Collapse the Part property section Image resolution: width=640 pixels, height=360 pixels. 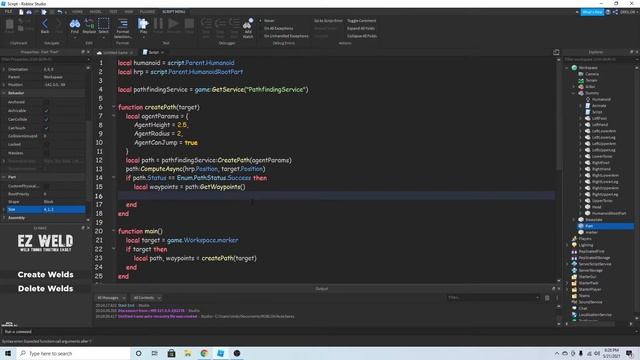tap(4, 177)
